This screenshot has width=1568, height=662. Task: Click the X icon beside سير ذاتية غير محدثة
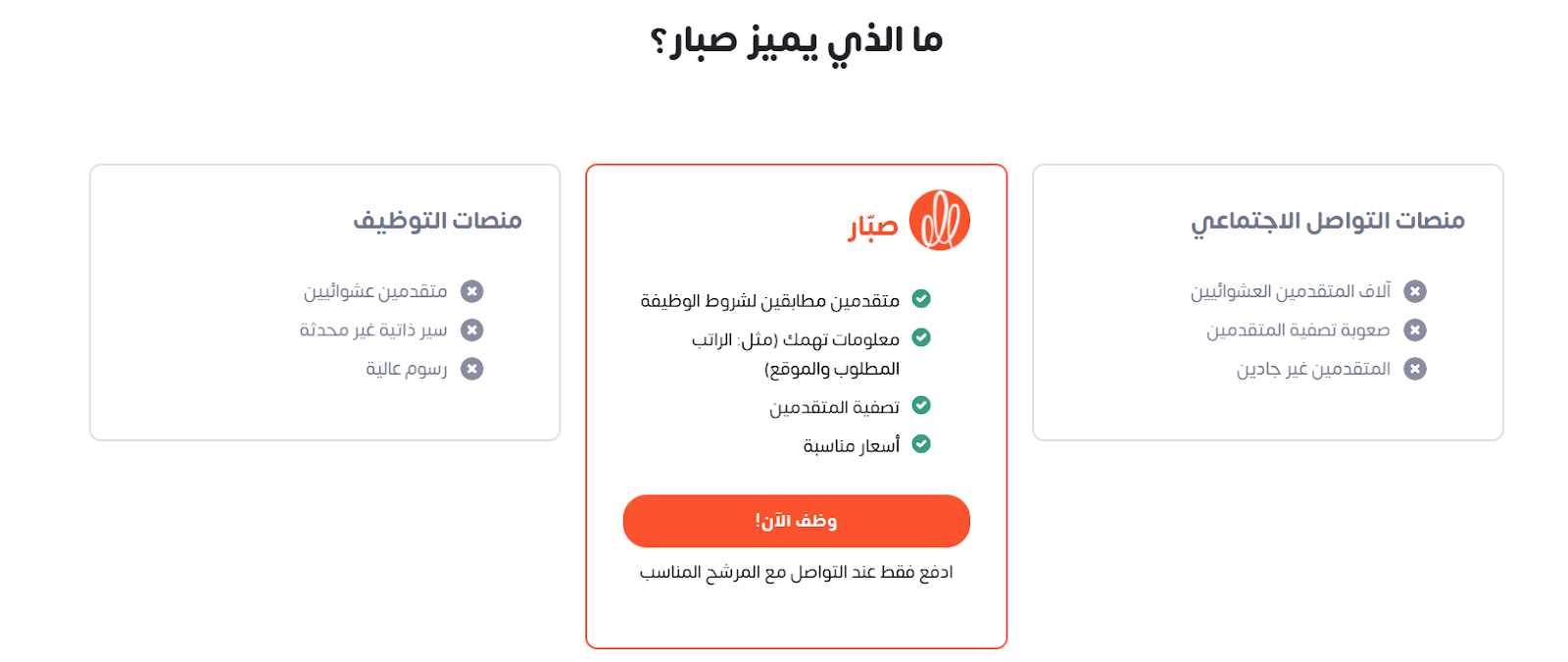[x=471, y=331]
